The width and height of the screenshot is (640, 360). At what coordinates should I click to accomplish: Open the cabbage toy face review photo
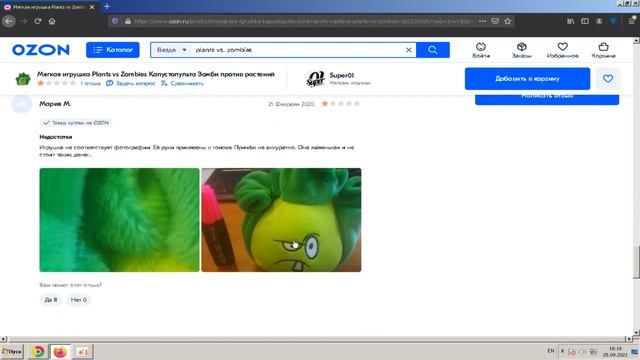pyautogui.click(x=281, y=220)
